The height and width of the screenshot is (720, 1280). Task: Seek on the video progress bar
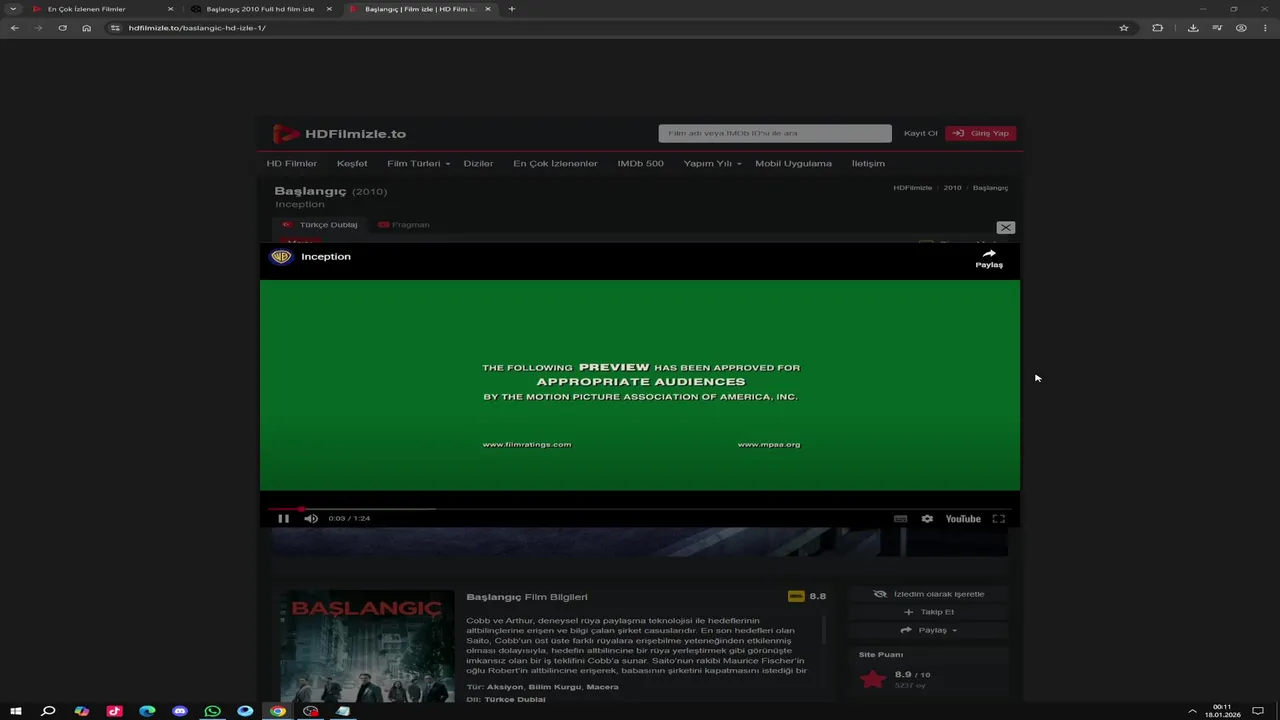(x=640, y=508)
